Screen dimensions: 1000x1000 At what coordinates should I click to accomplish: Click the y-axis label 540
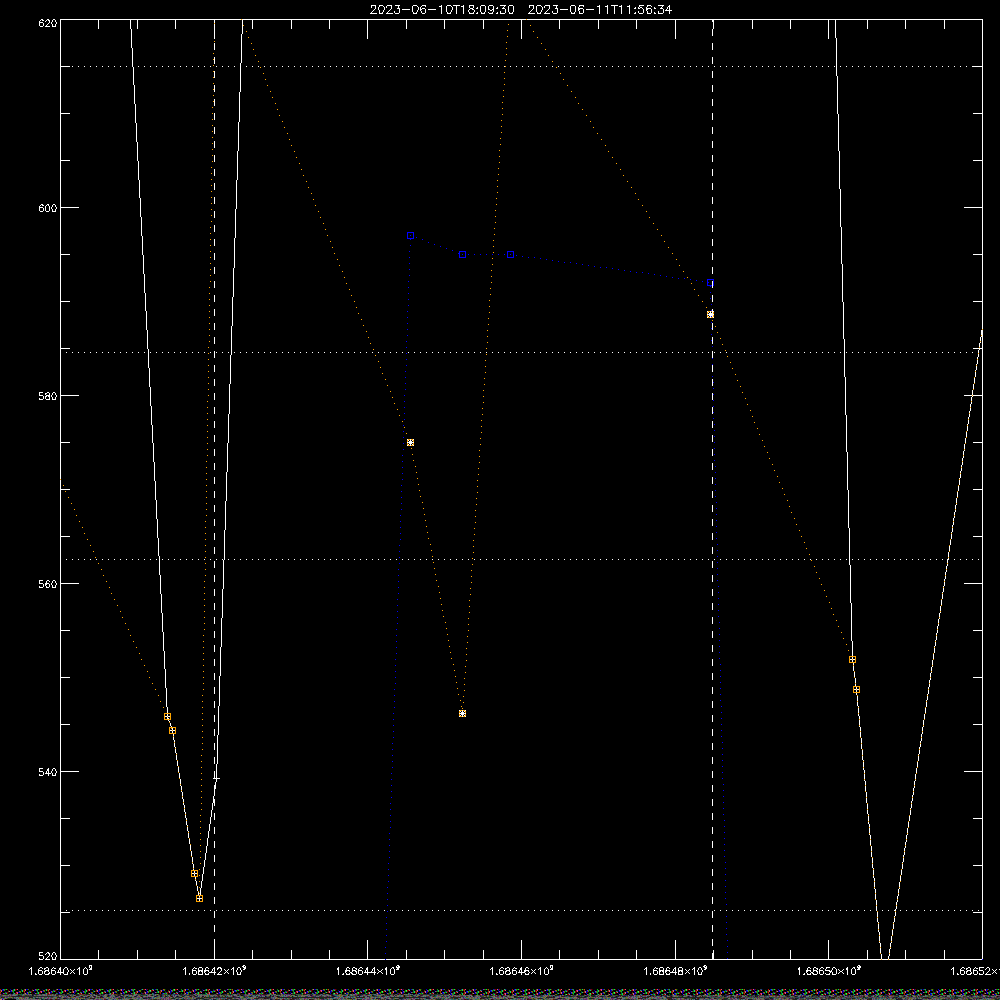[48, 772]
